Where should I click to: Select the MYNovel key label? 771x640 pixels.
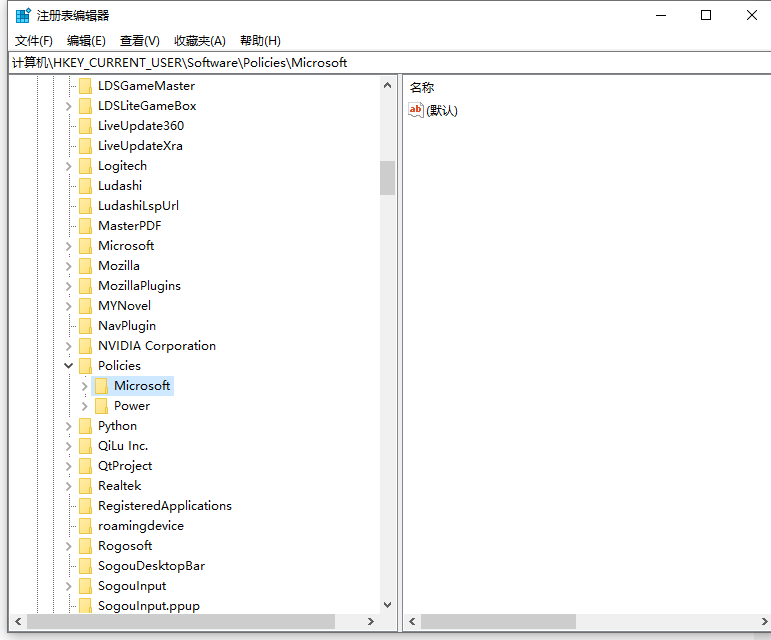pos(124,306)
